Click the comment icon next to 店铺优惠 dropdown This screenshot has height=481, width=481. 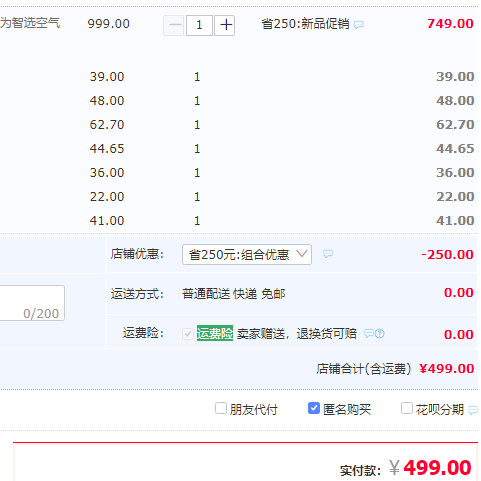point(328,254)
